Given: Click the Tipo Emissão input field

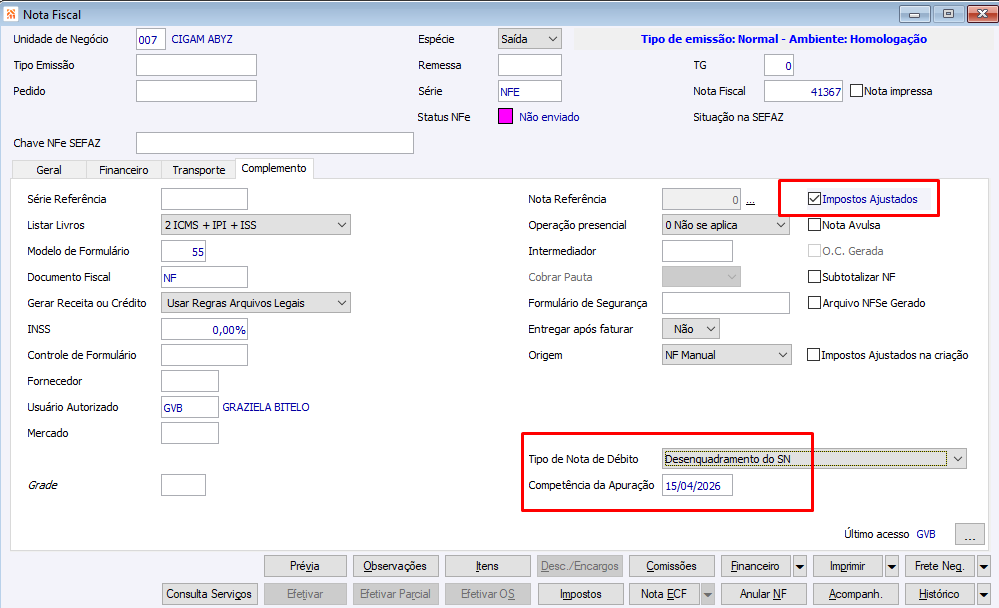Looking at the screenshot, I should click(196, 65).
